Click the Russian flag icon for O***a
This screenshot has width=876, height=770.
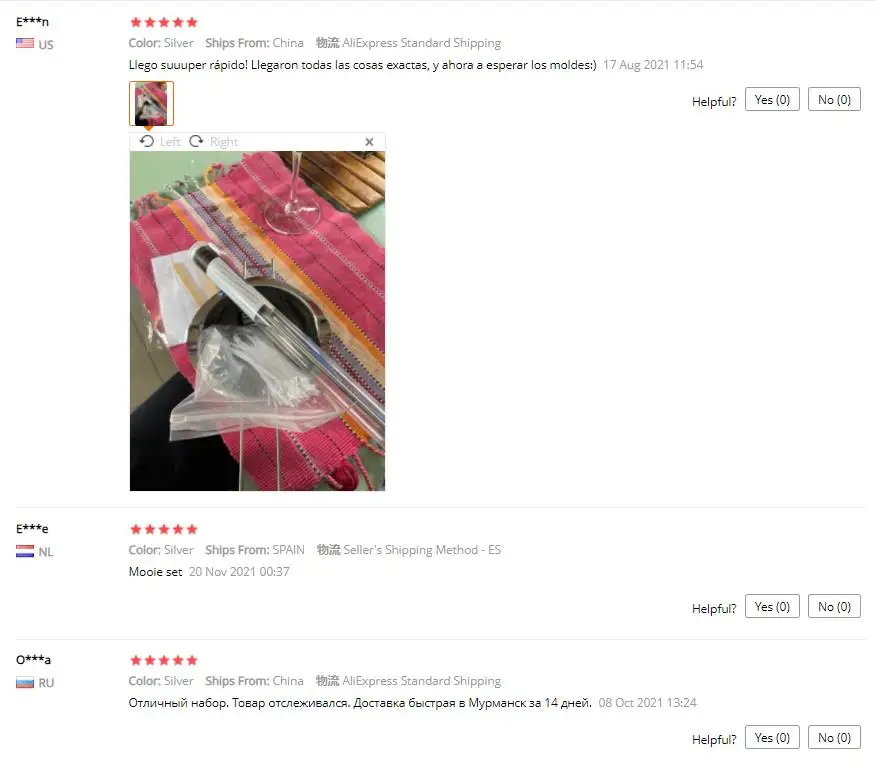(25, 682)
